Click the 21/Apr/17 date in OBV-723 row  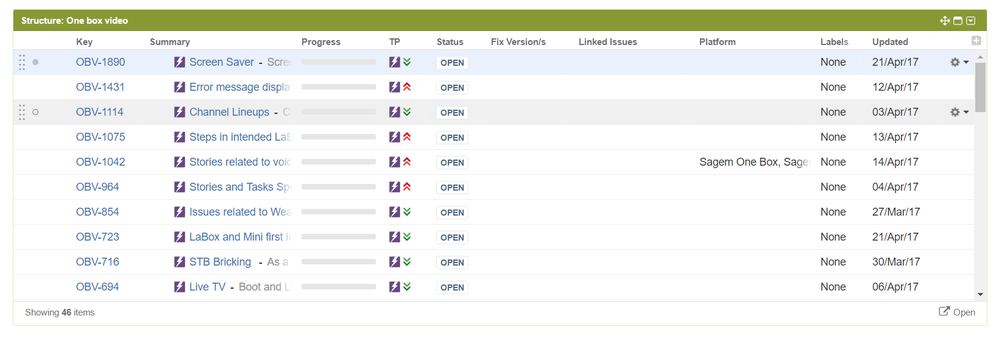tap(895, 237)
